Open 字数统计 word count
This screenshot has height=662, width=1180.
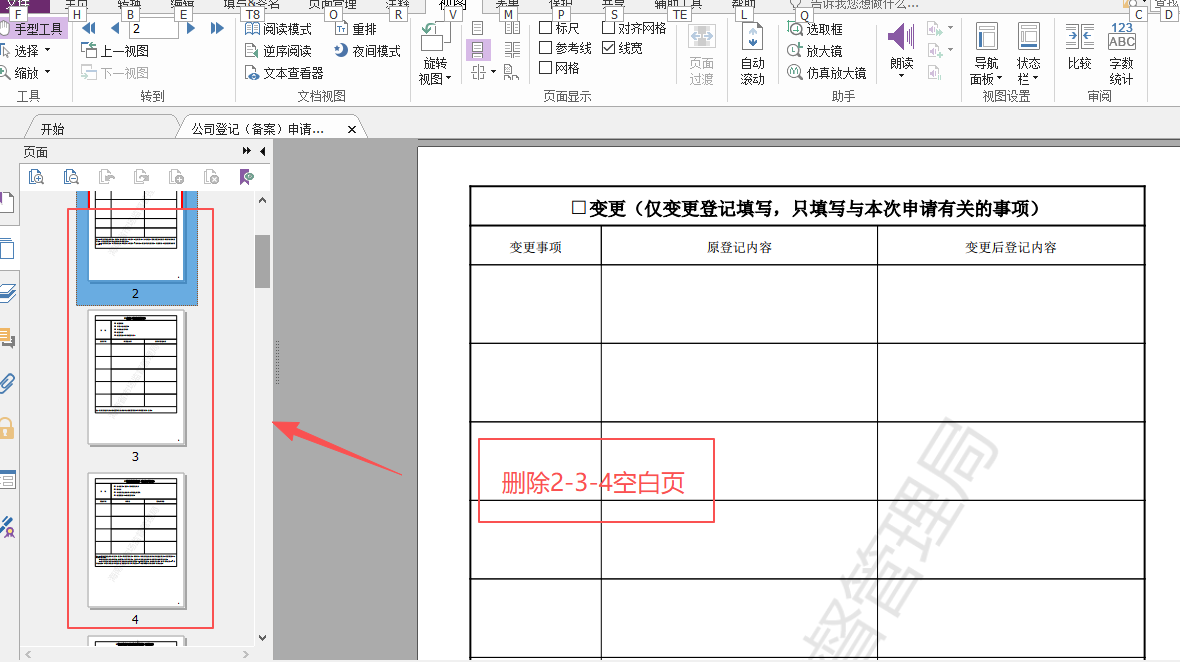click(1121, 54)
